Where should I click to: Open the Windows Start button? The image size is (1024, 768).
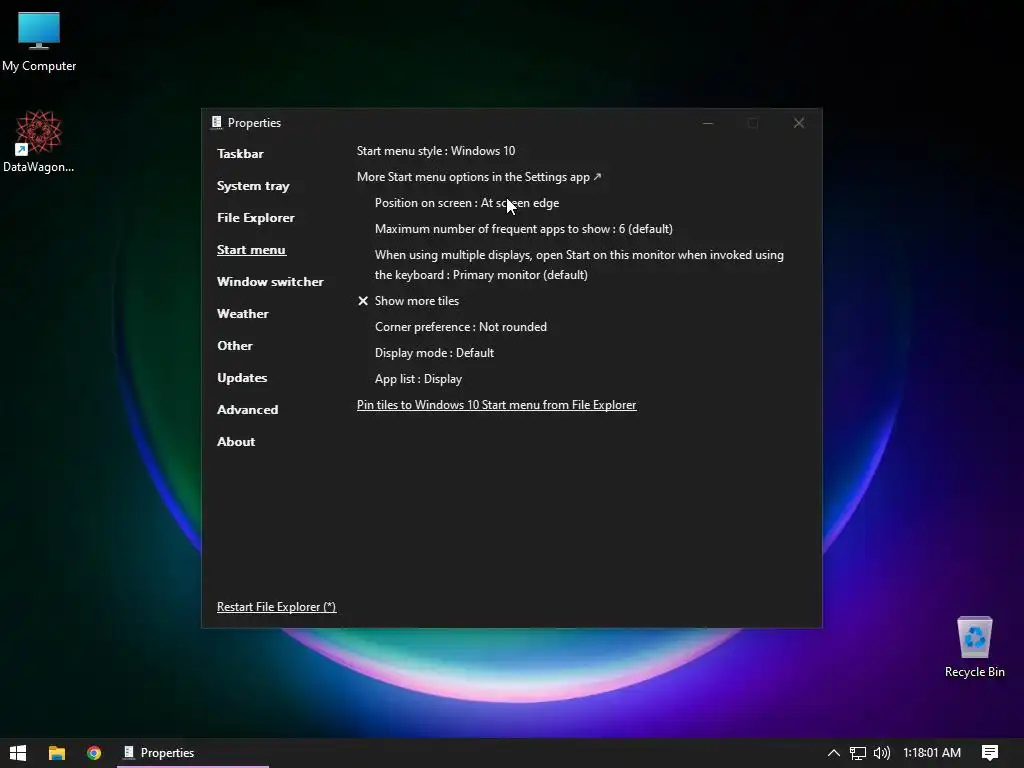(18, 753)
